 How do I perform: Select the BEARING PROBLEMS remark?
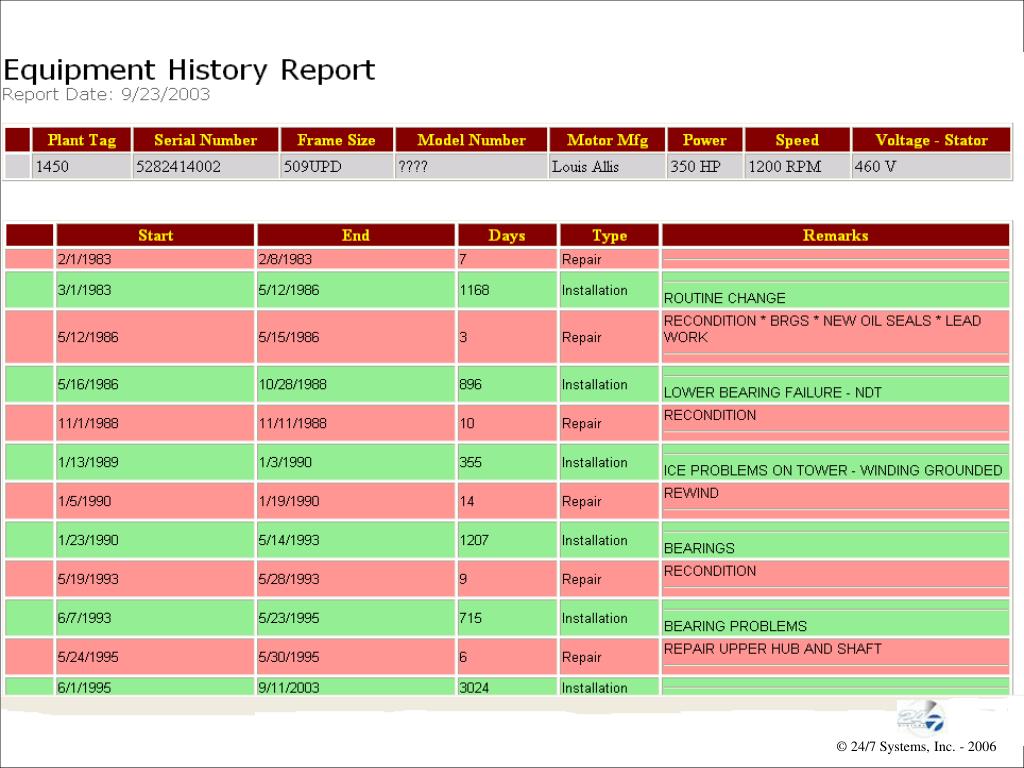pyautogui.click(x=735, y=626)
